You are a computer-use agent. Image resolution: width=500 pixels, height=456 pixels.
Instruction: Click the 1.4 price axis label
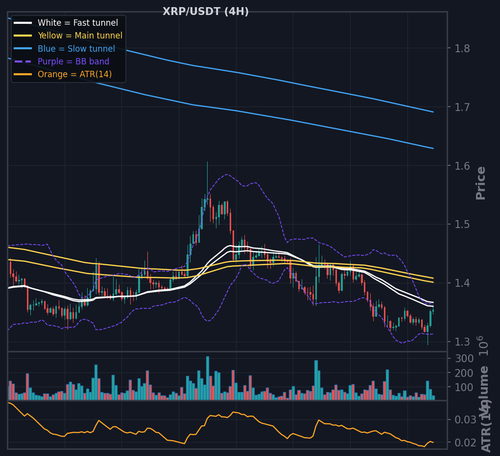[x=462, y=283]
